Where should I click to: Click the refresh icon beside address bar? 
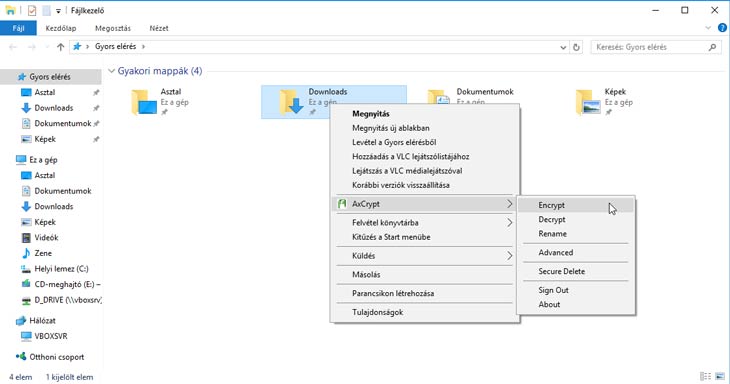tap(576, 47)
